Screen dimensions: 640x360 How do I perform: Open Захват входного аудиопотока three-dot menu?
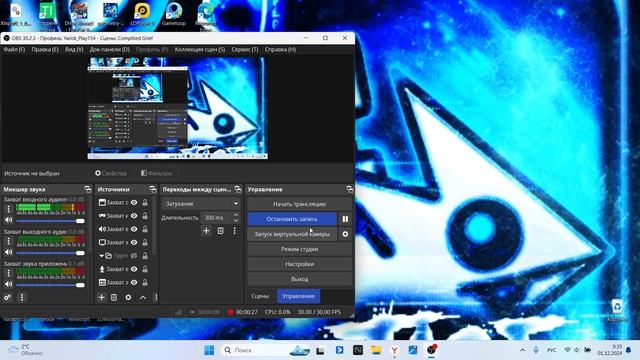(x=9, y=209)
